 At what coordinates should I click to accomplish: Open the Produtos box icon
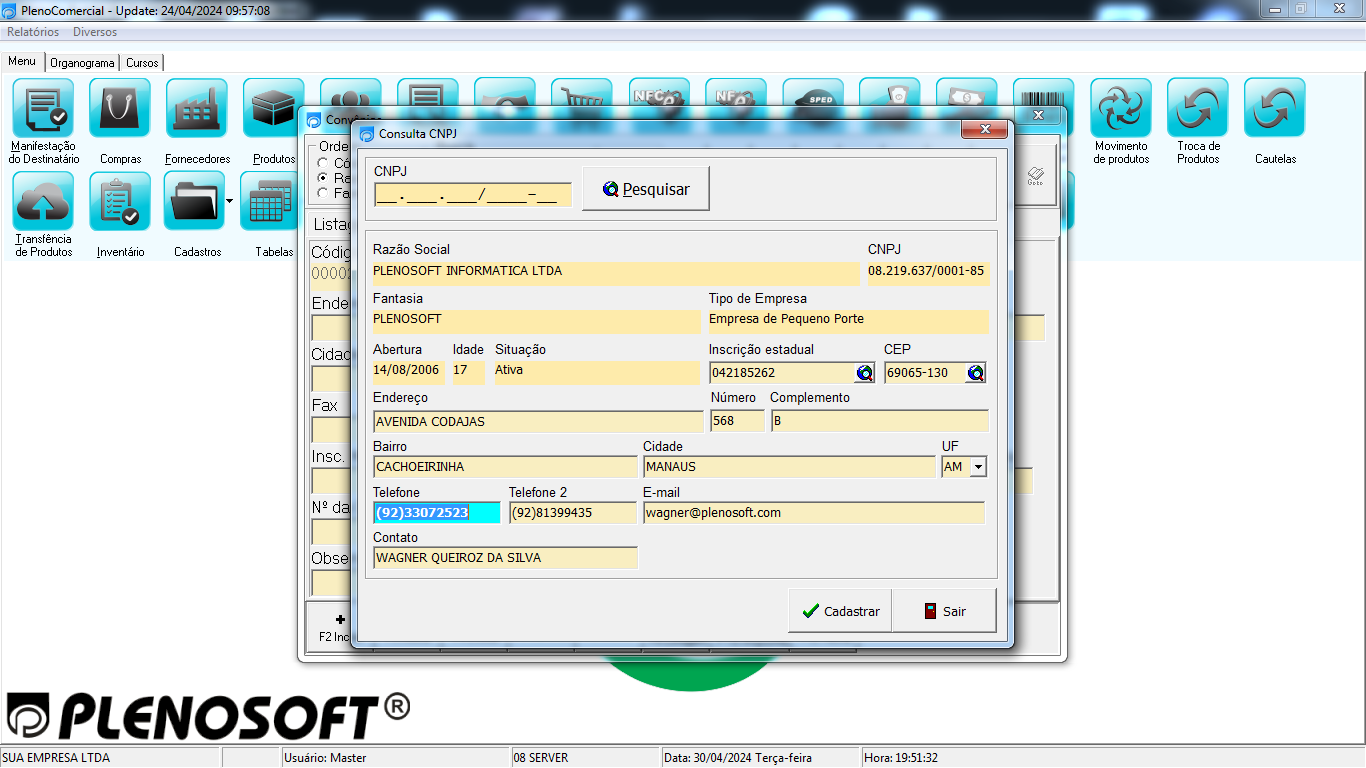[274, 108]
